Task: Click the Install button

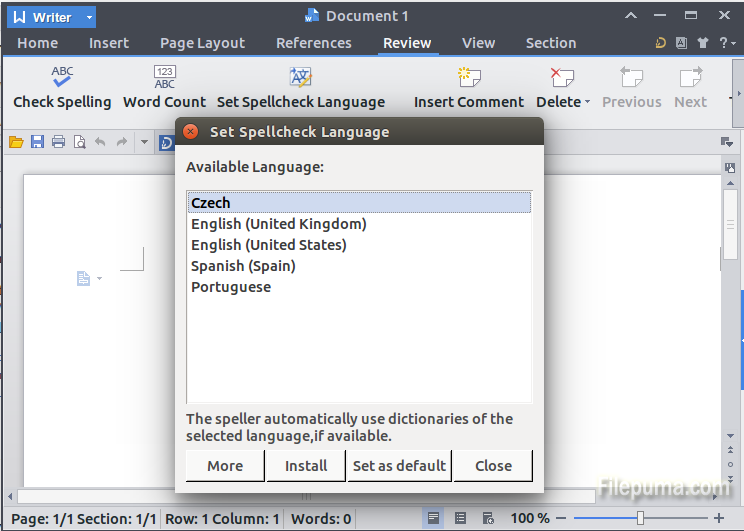Action: click(306, 466)
